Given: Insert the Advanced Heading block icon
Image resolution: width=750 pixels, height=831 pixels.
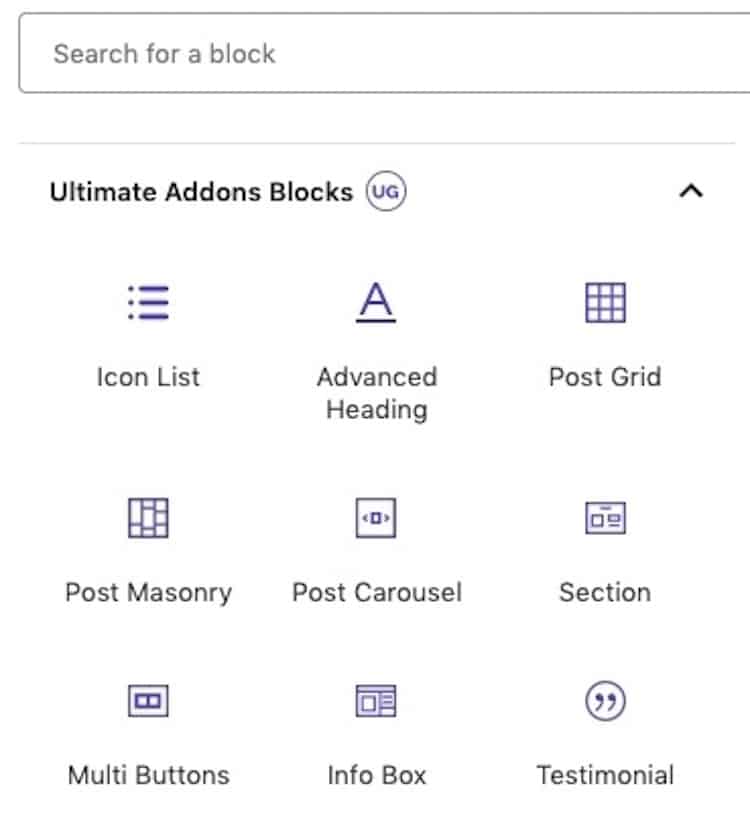Looking at the screenshot, I should point(376,302).
